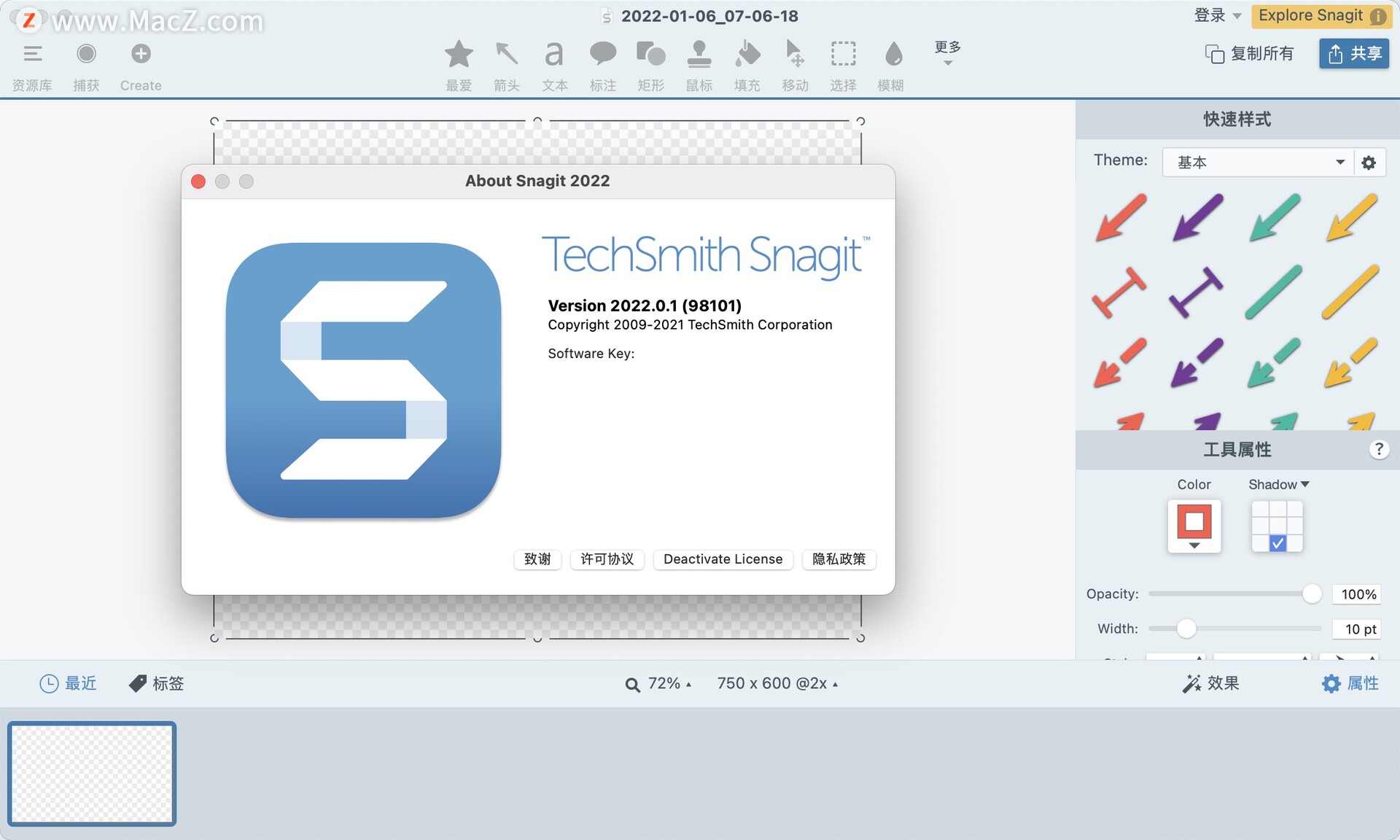
Task: Select the 标注 callout tool
Action: point(602,54)
